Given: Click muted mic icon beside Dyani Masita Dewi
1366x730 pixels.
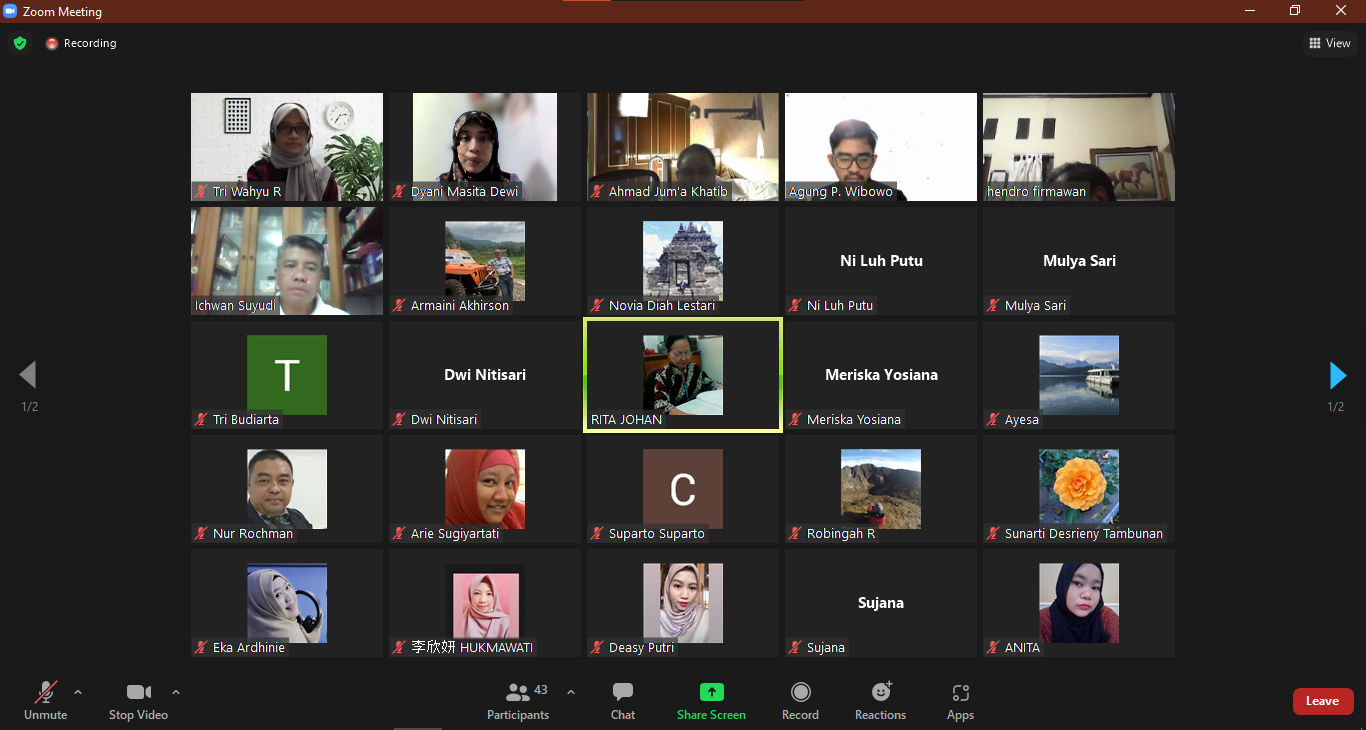Looking at the screenshot, I should click(x=400, y=192).
